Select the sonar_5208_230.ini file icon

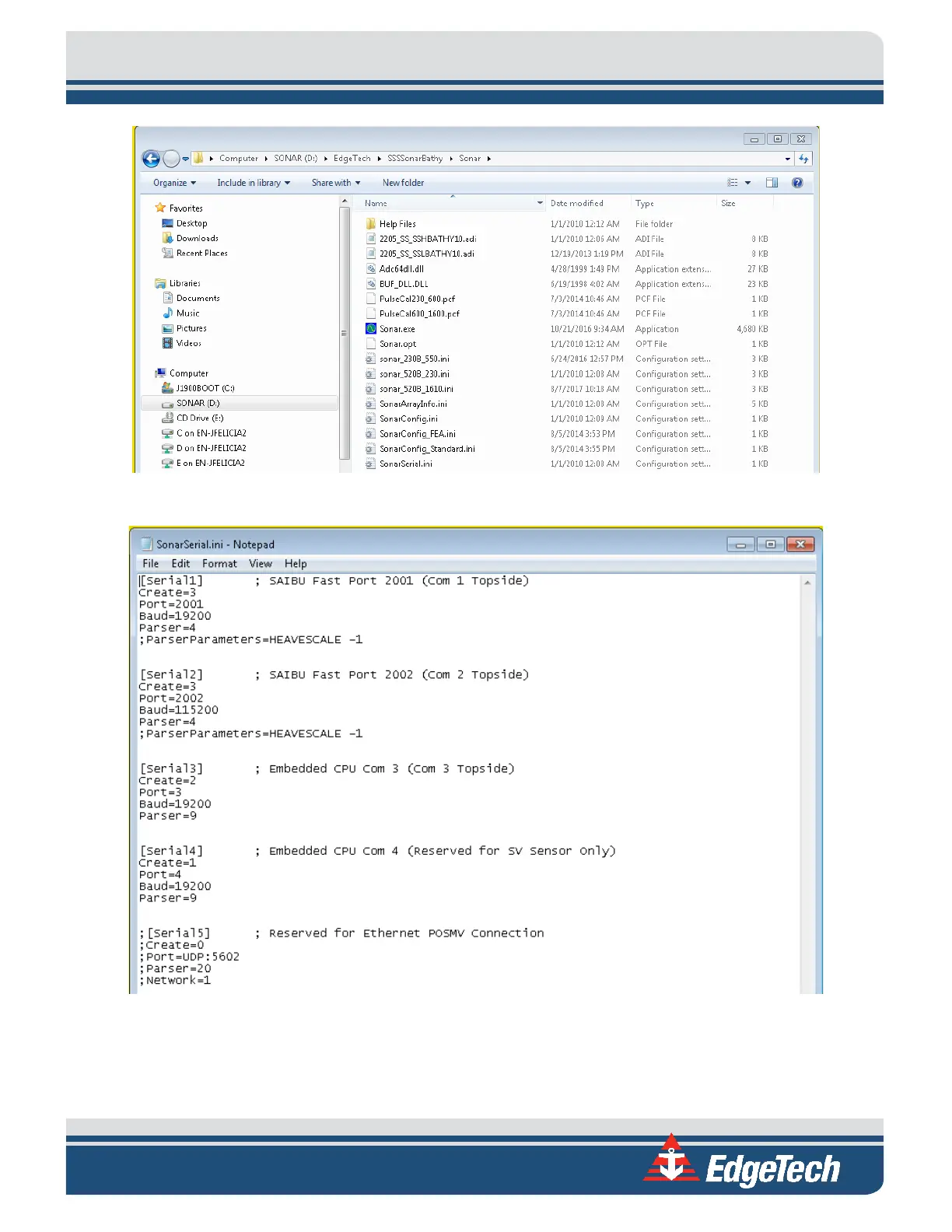click(371, 374)
